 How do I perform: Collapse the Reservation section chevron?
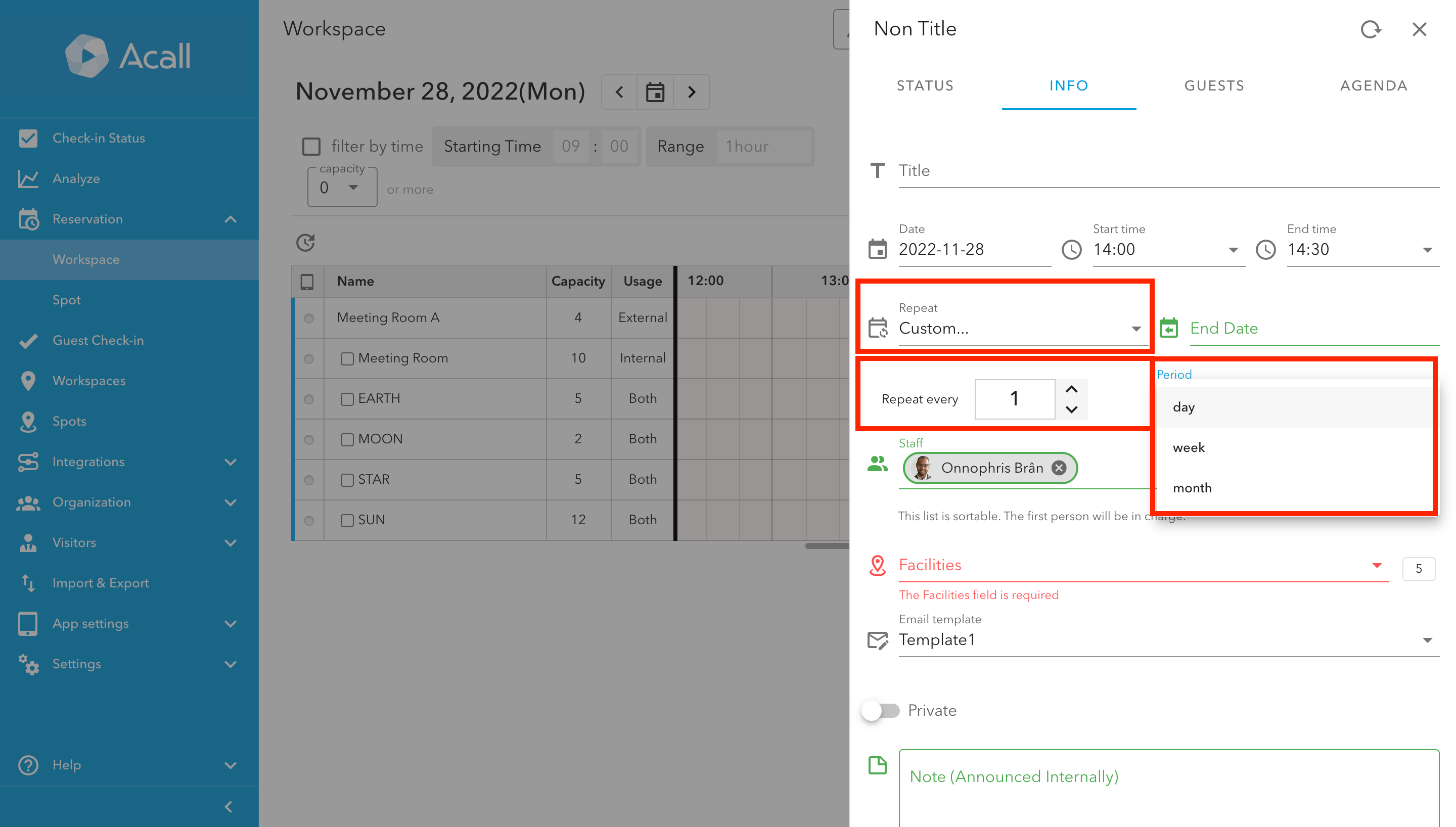coord(231,219)
